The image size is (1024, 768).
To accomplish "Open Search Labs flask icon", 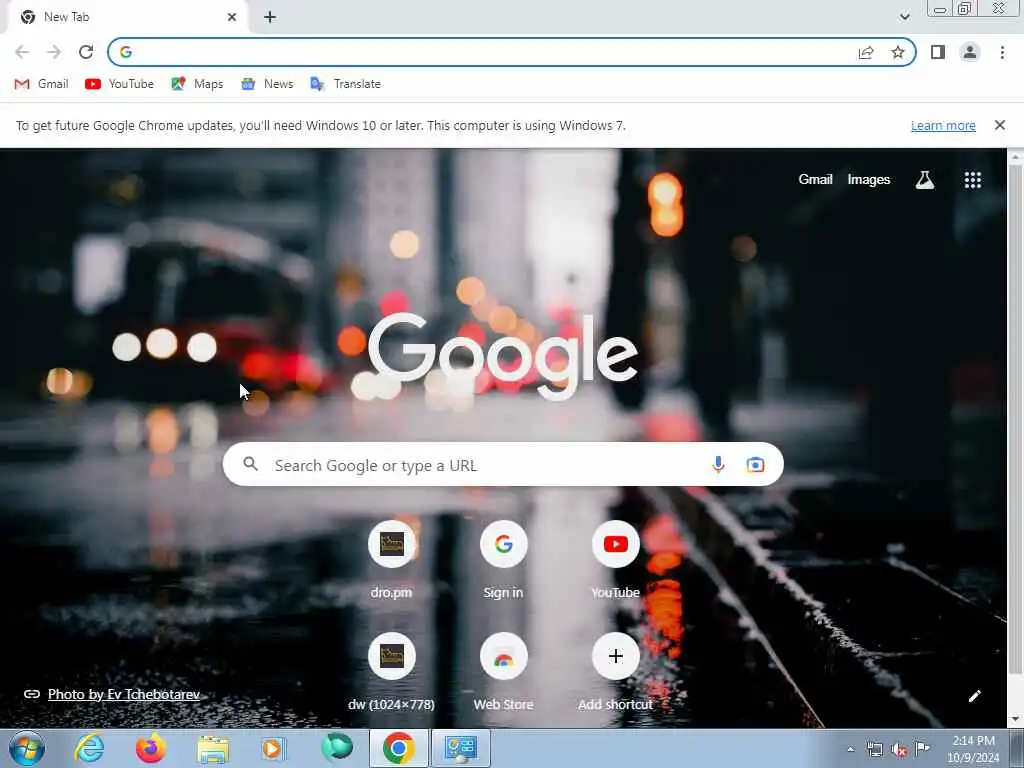I will point(925,180).
